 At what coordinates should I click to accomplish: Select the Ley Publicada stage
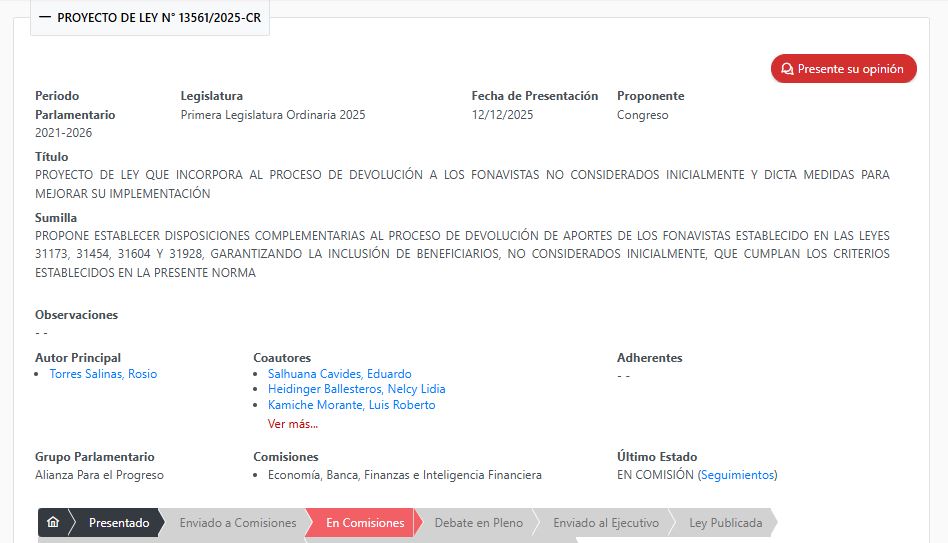point(726,523)
